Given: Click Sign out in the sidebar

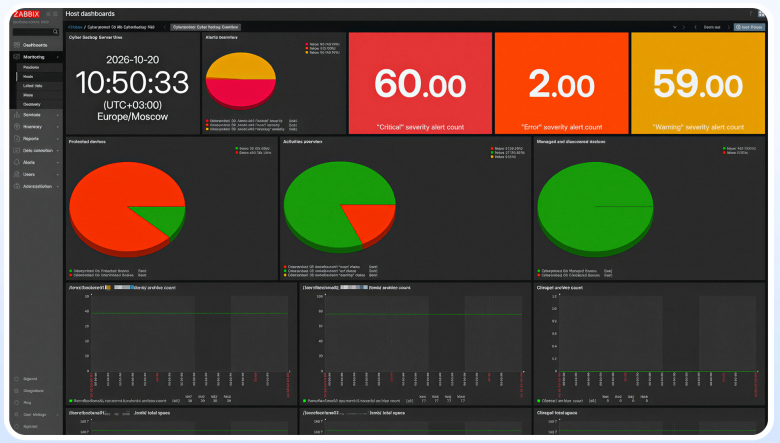Looking at the screenshot, I should tap(30, 427).
